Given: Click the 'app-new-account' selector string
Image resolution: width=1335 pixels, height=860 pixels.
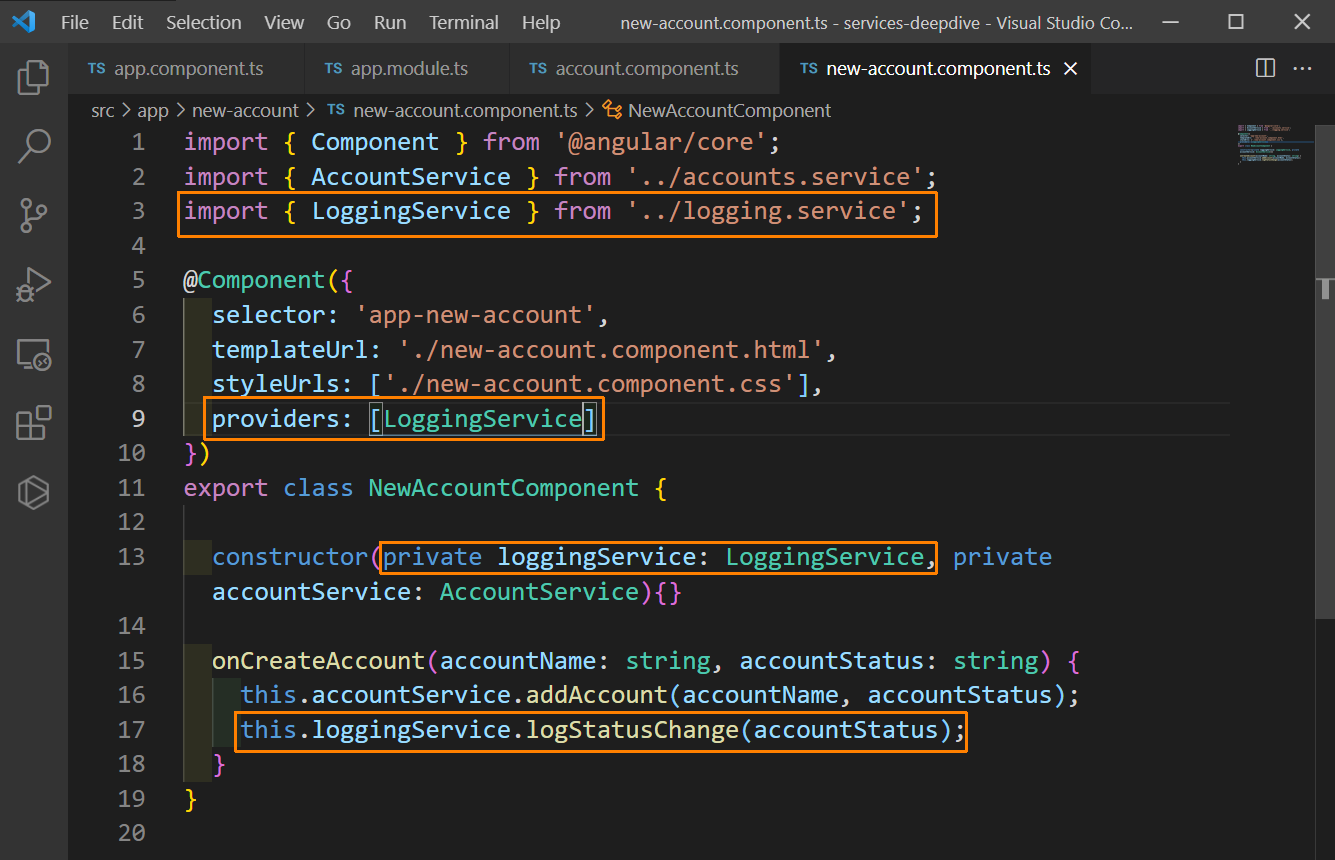Looking at the screenshot, I should click(476, 315).
